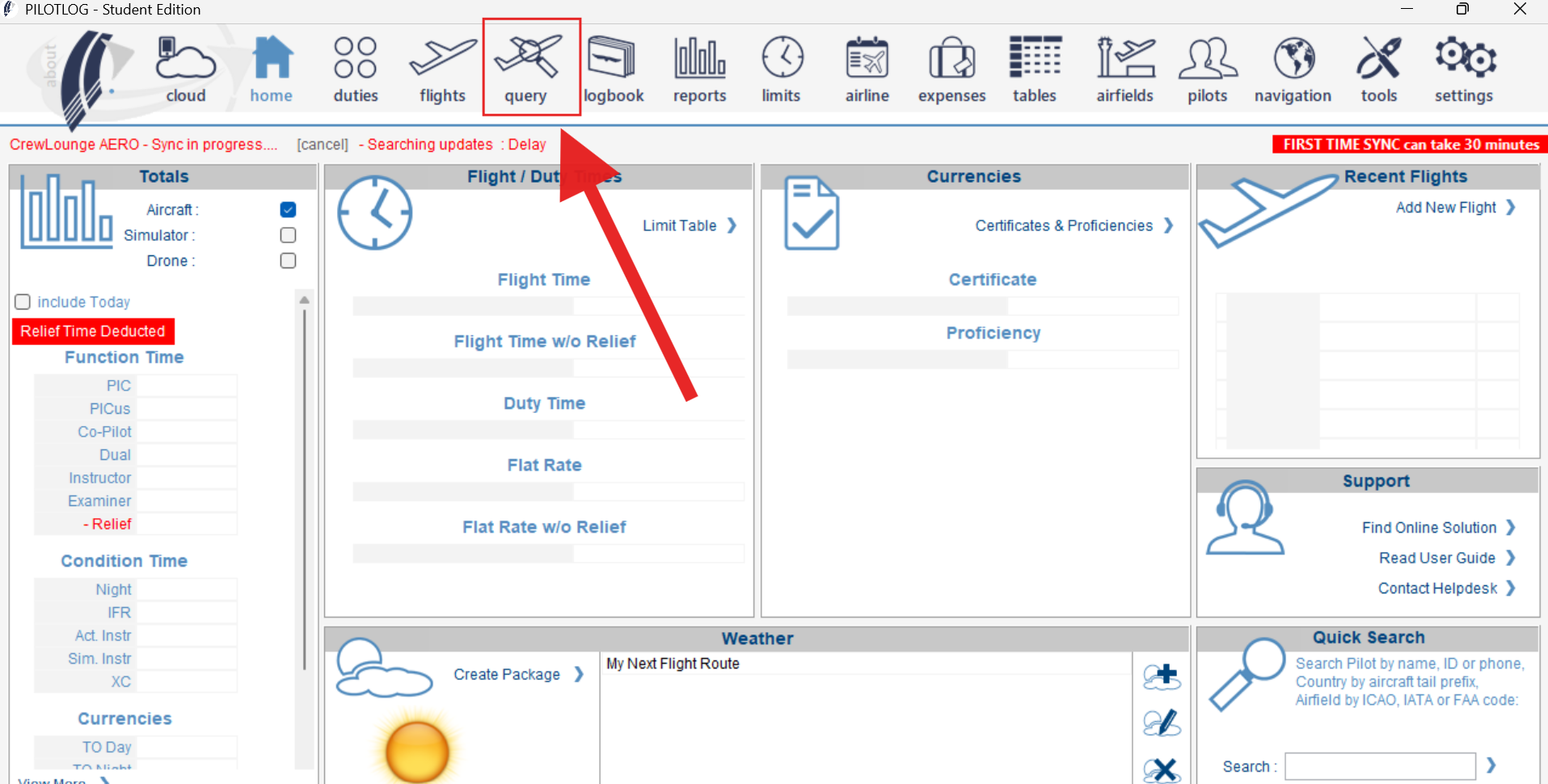Open the flights page
The height and width of the screenshot is (784, 1548).
443,70
